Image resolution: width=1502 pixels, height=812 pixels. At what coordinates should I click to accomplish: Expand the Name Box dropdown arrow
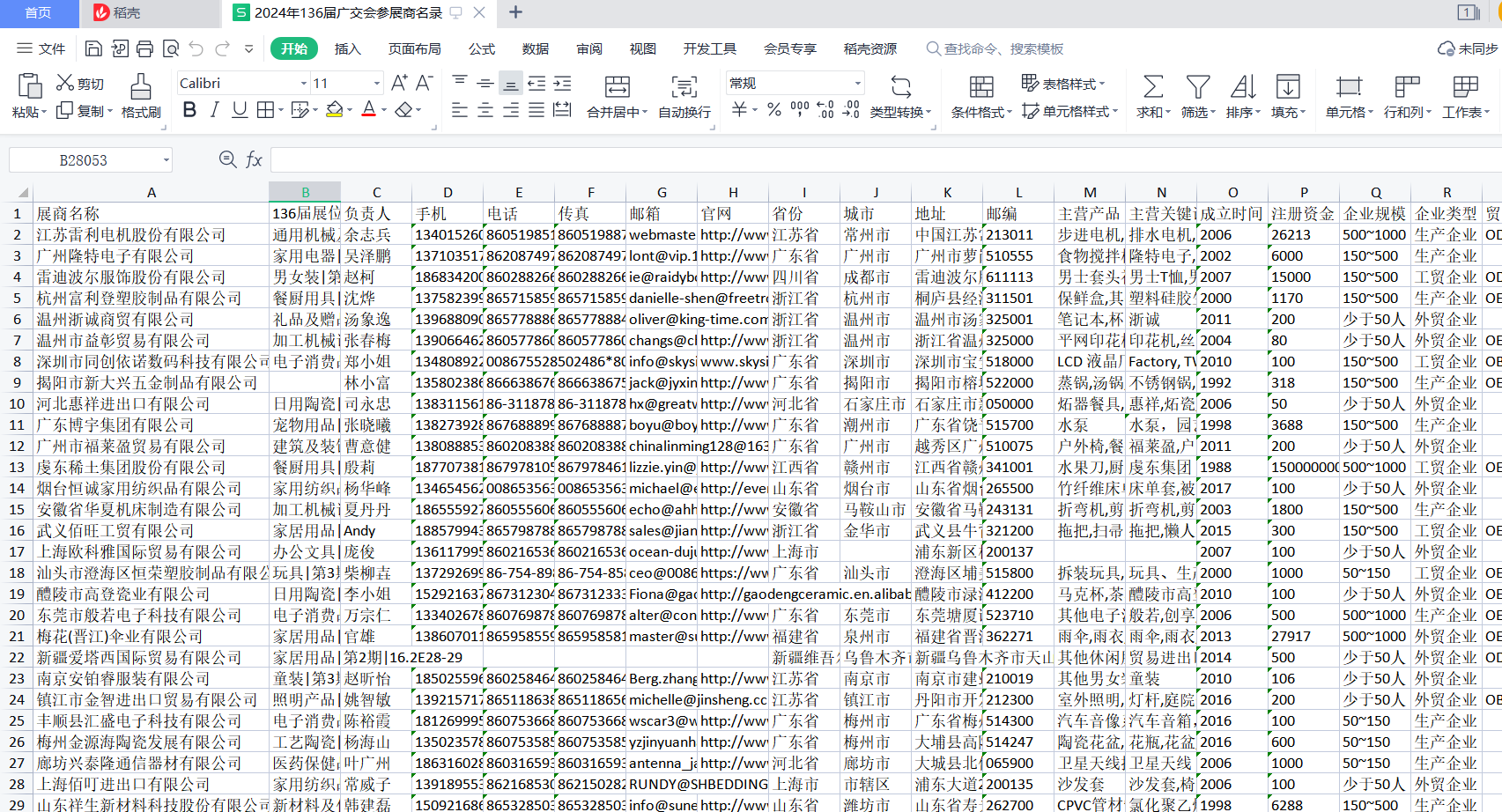point(166,160)
